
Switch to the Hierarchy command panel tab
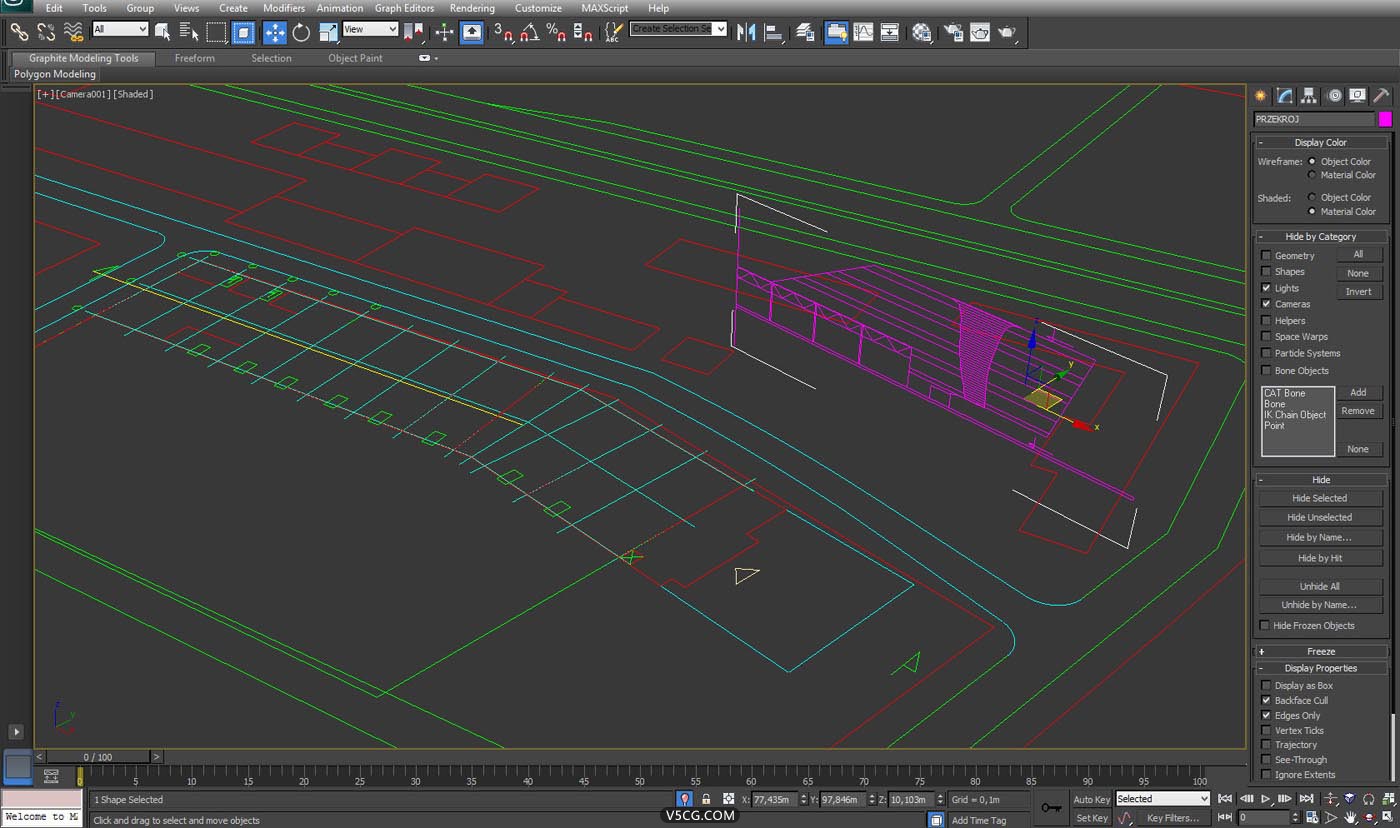tap(1309, 96)
